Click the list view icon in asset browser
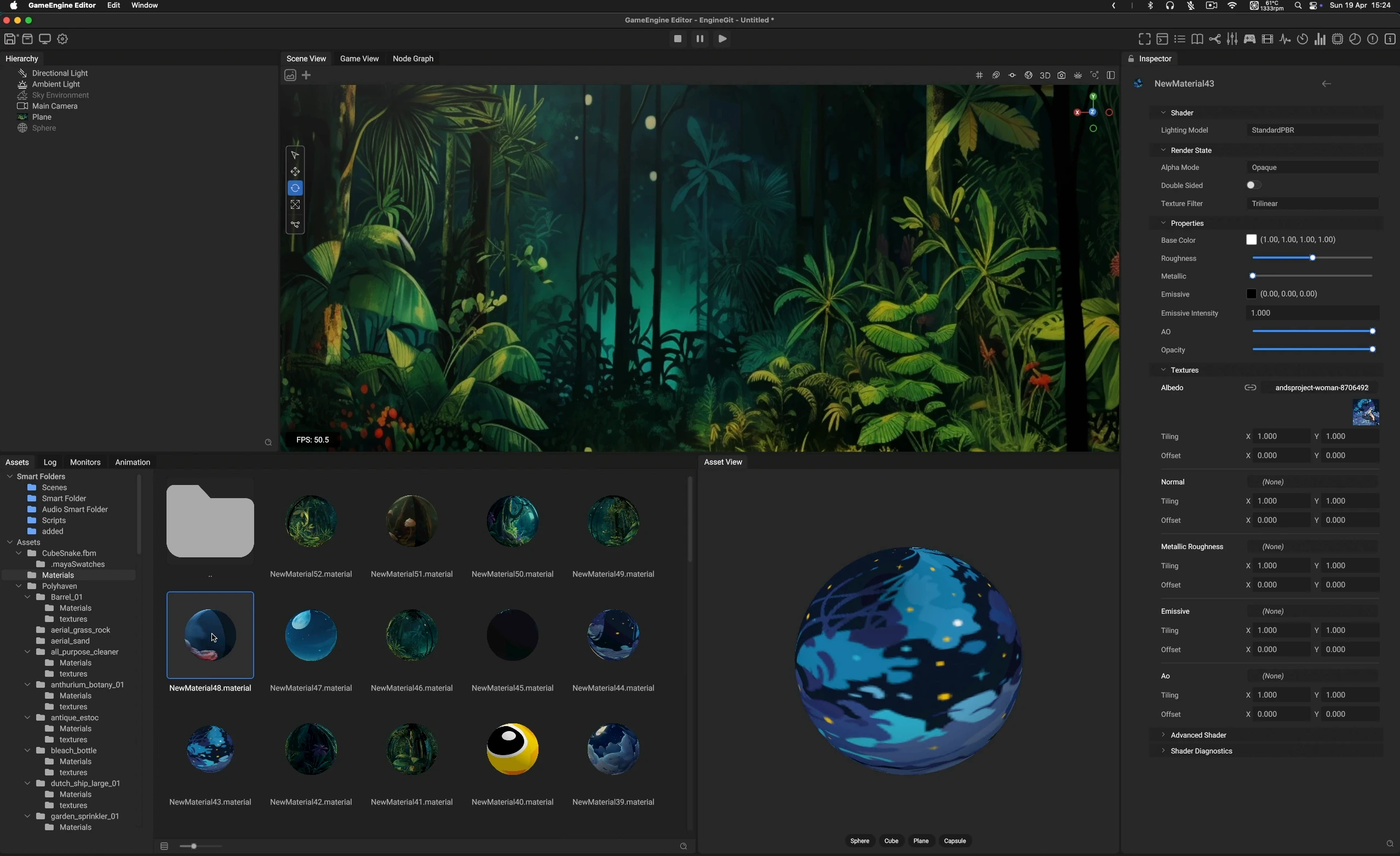The width and height of the screenshot is (1400, 856). tap(164, 846)
